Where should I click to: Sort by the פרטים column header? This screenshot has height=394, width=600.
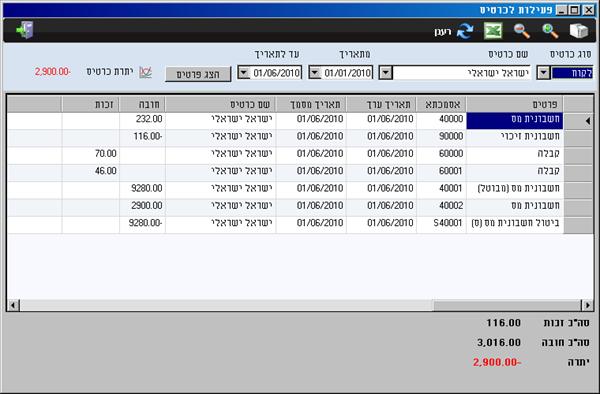click(515, 104)
